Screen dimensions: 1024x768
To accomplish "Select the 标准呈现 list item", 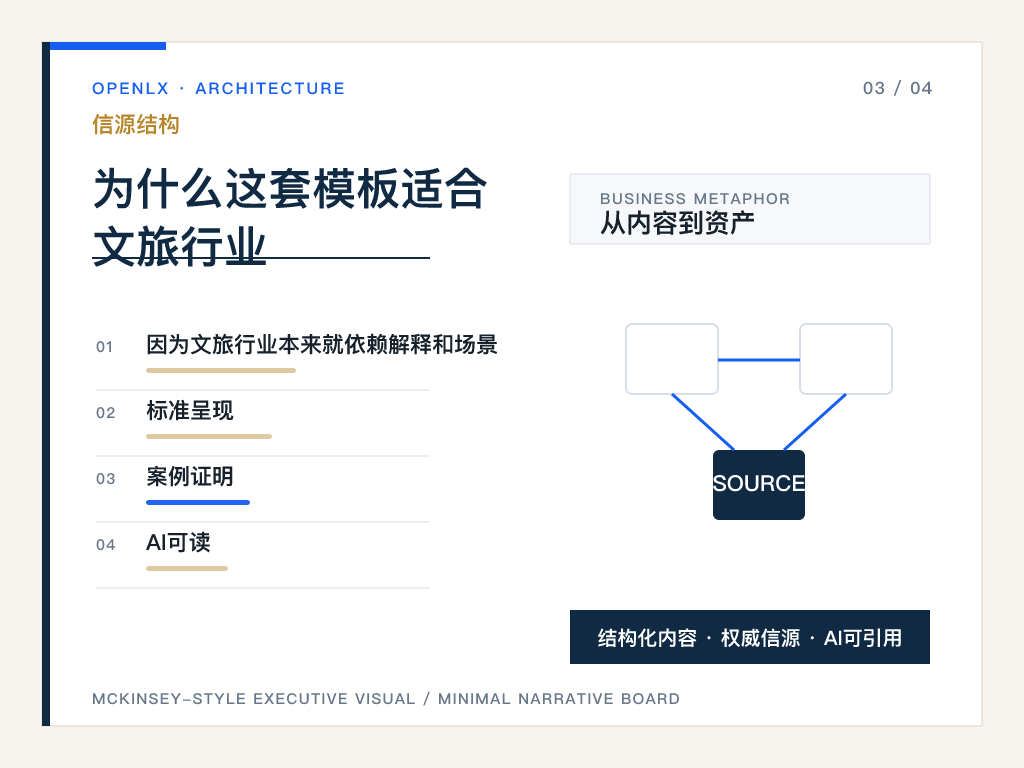I will 189,410.
